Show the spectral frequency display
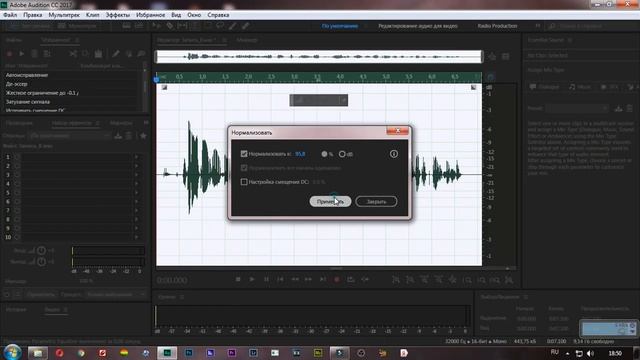640x360 pixels. coord(127,26)
